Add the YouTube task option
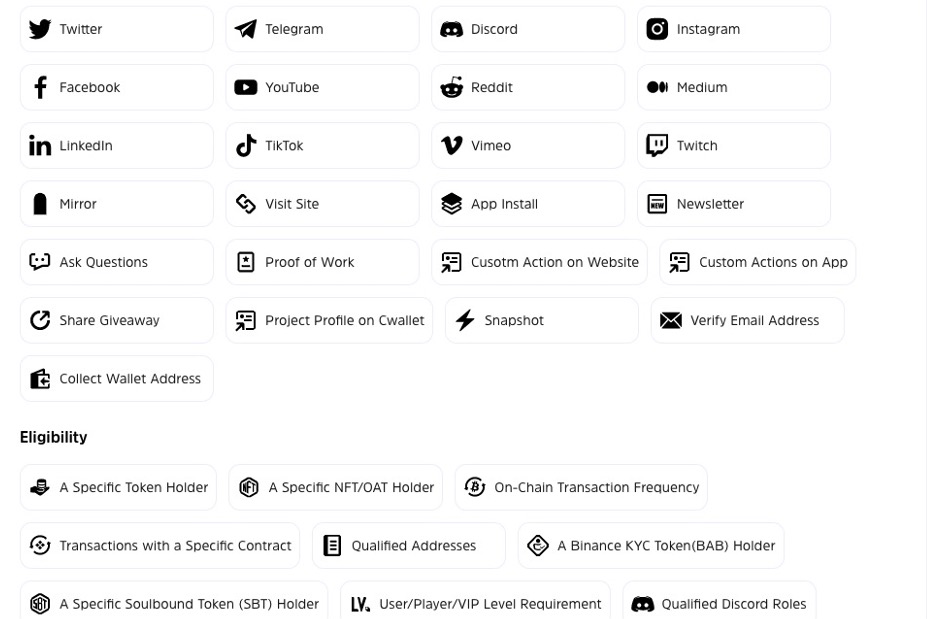The image size is (927, 619). [x=322, y=87]
